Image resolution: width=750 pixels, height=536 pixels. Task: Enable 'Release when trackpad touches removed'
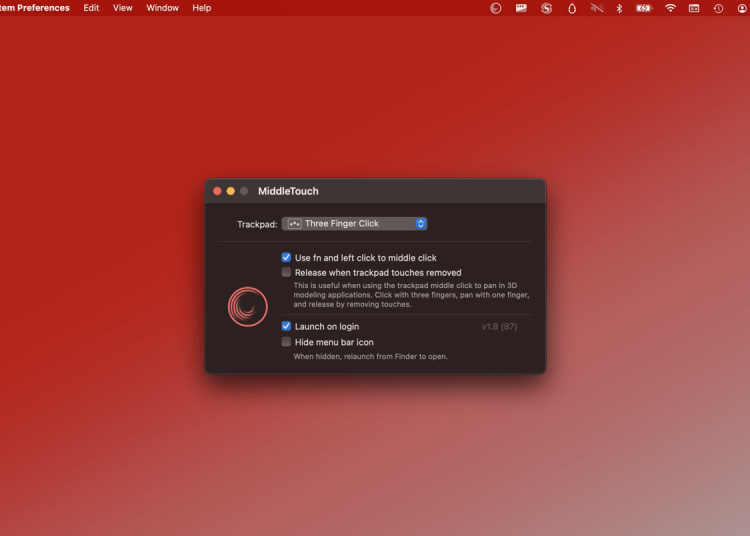(x=287, y=272)
